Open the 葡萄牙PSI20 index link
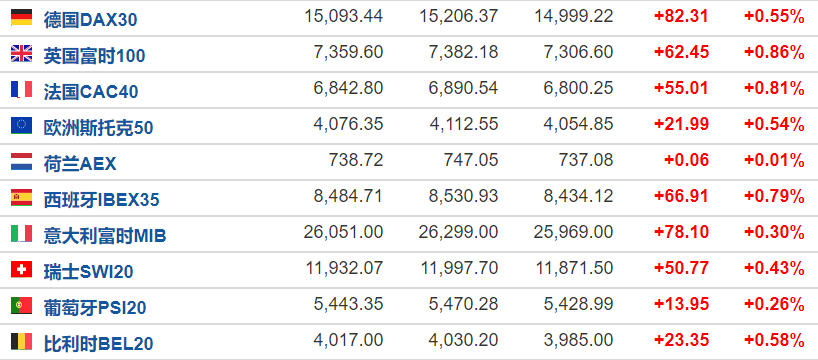The height and width of the screenshot is (360, 818). (94, 308)
